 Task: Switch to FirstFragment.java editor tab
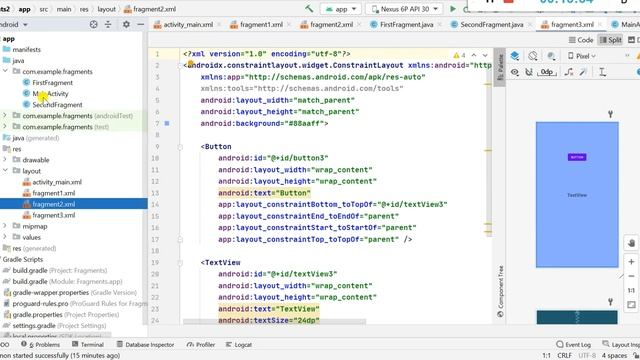click(402, 24)
